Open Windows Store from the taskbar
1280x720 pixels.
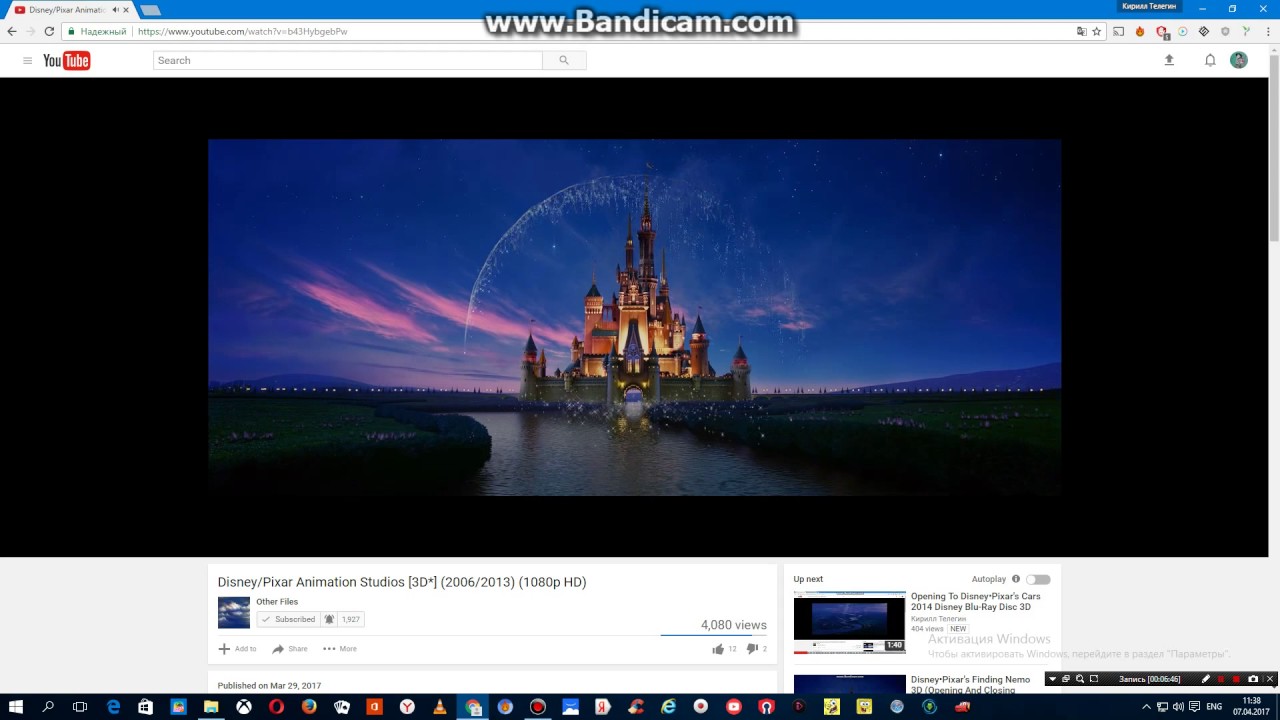(x=145, y=707)
